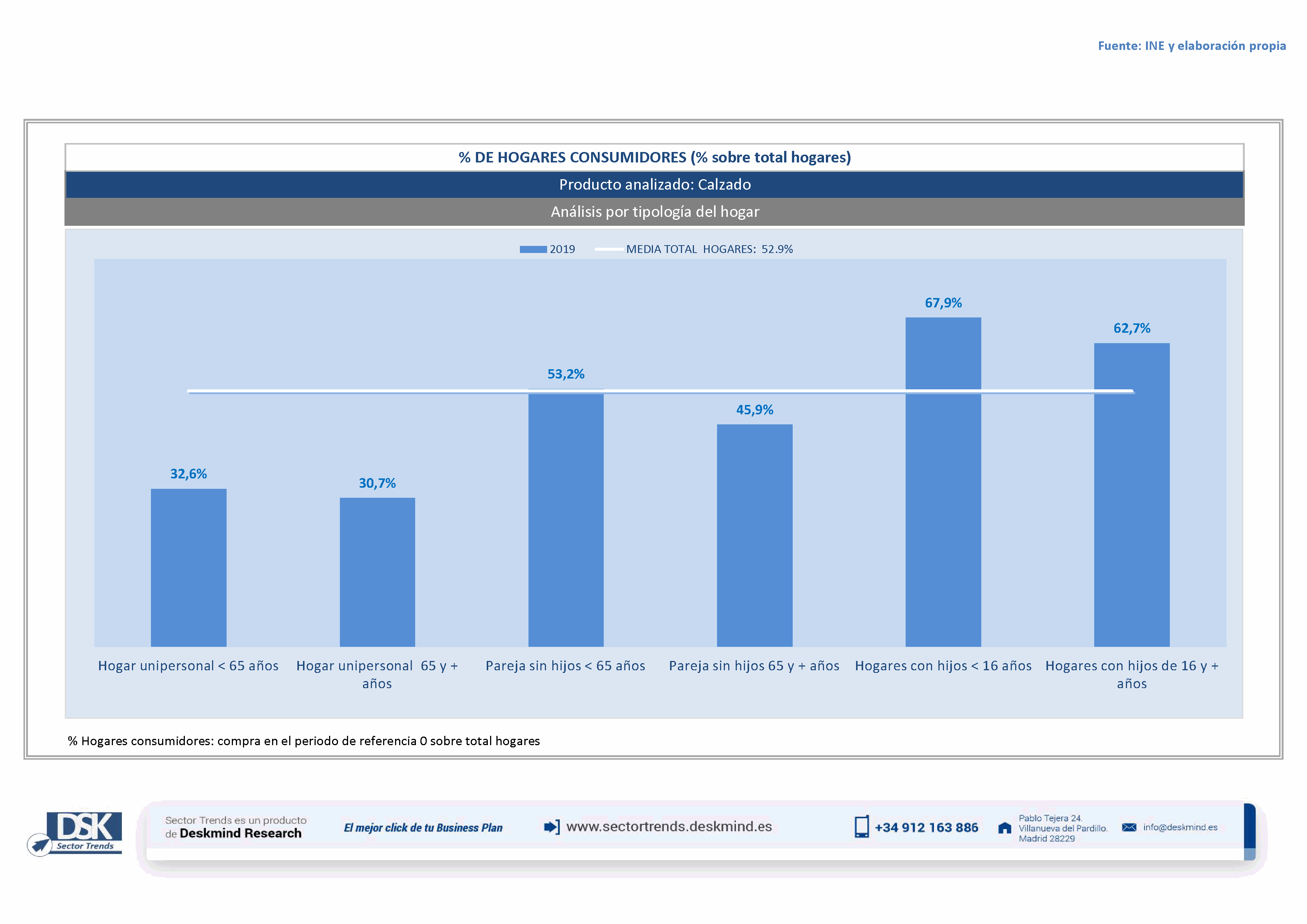Click the +34 912 163 886 phone number
Image resolution: width=1307 pixels, height=924 pixels.
pos(926,828)
